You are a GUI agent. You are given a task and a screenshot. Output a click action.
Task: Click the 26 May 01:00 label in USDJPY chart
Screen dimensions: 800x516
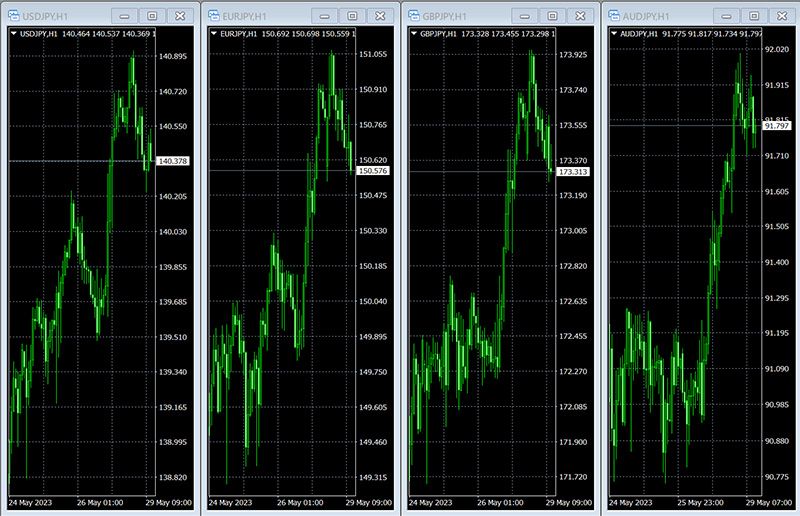99,503
